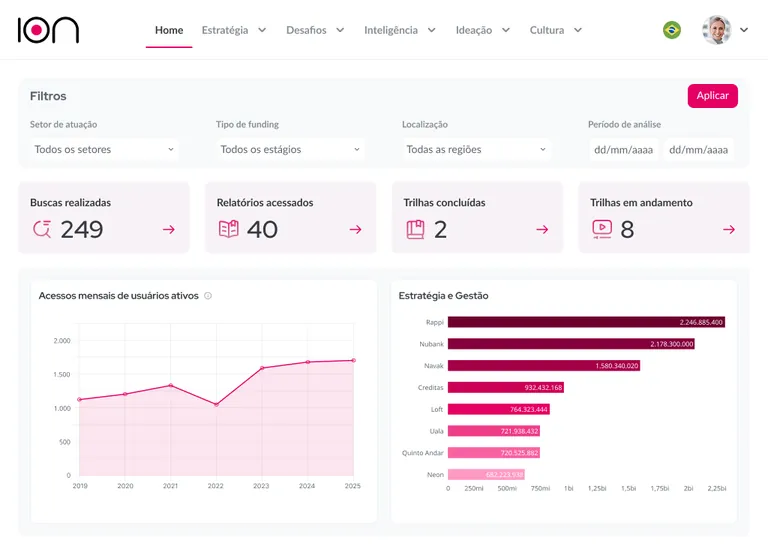Expand the chevron beside Ideação
This screenshot has width=768, height=555.
click(x=506, y=30)
